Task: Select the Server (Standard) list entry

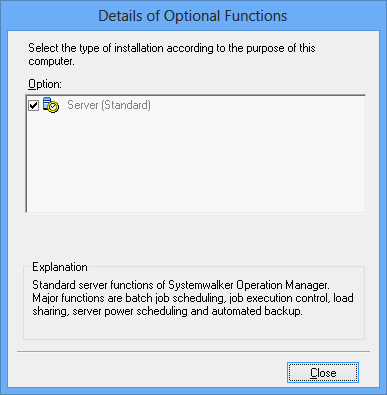Action: 109,105
